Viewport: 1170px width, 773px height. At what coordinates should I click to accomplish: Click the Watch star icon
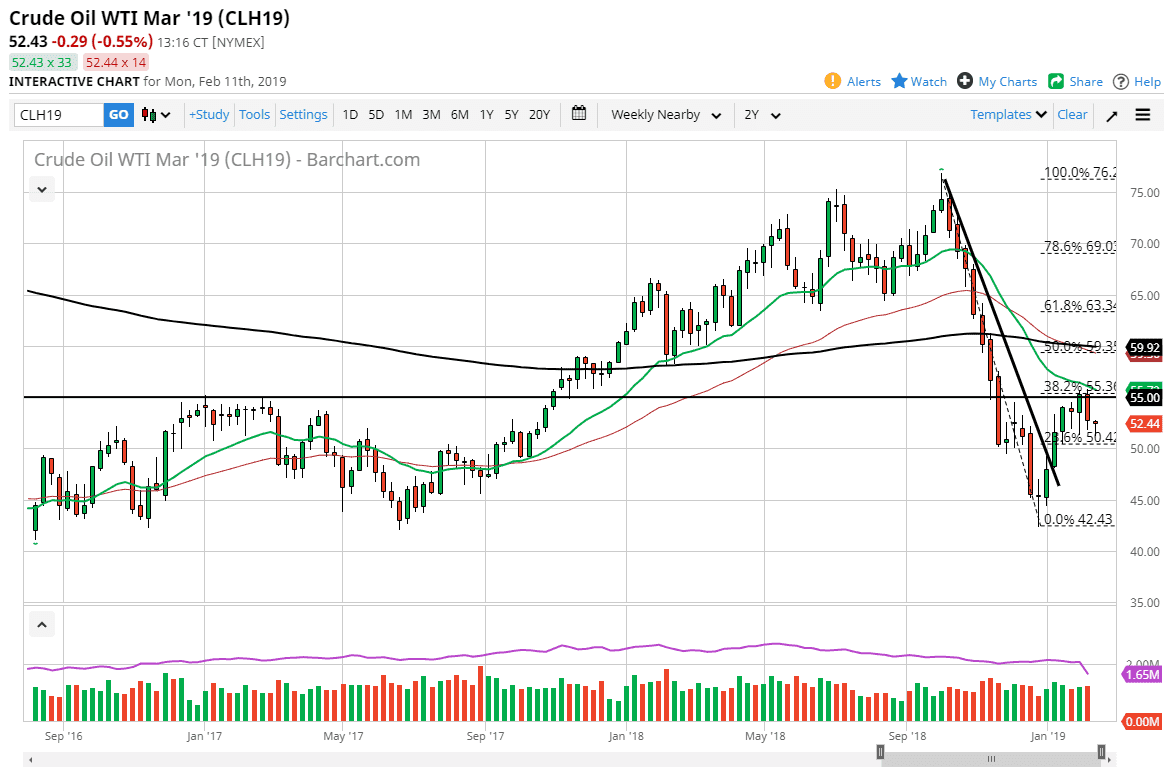pos(899,82)
